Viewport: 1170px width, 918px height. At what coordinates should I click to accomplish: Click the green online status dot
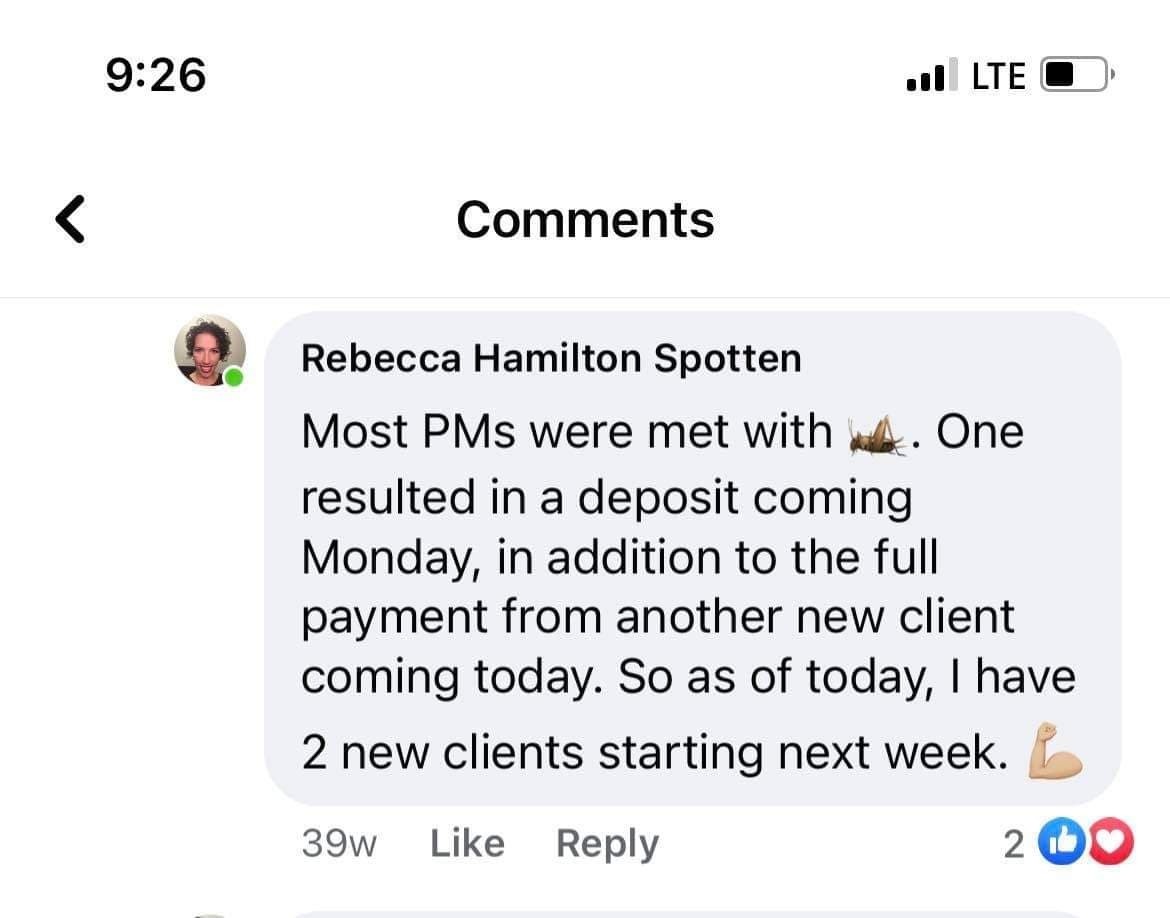click(x=234, y=377)
